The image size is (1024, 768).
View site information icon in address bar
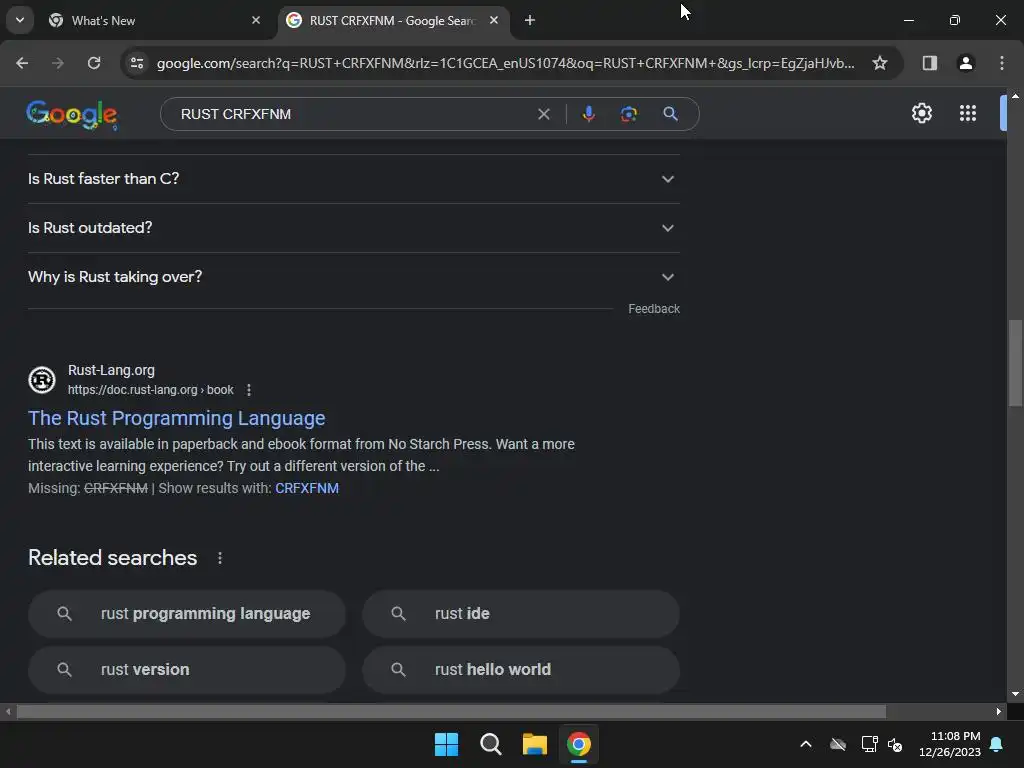click(x=137, y=63)
